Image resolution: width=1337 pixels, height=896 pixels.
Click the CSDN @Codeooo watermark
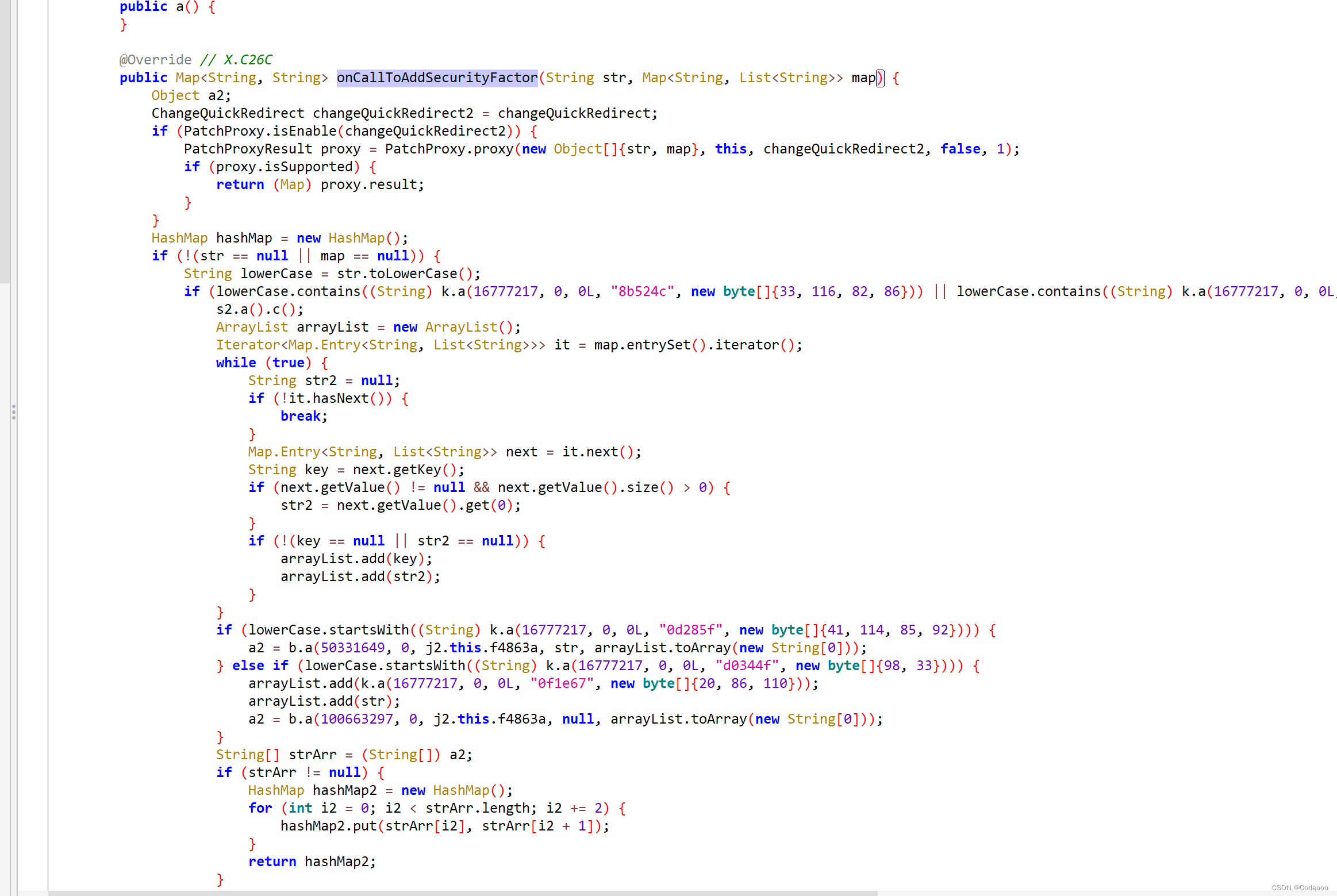click(x=1299, y=887)
